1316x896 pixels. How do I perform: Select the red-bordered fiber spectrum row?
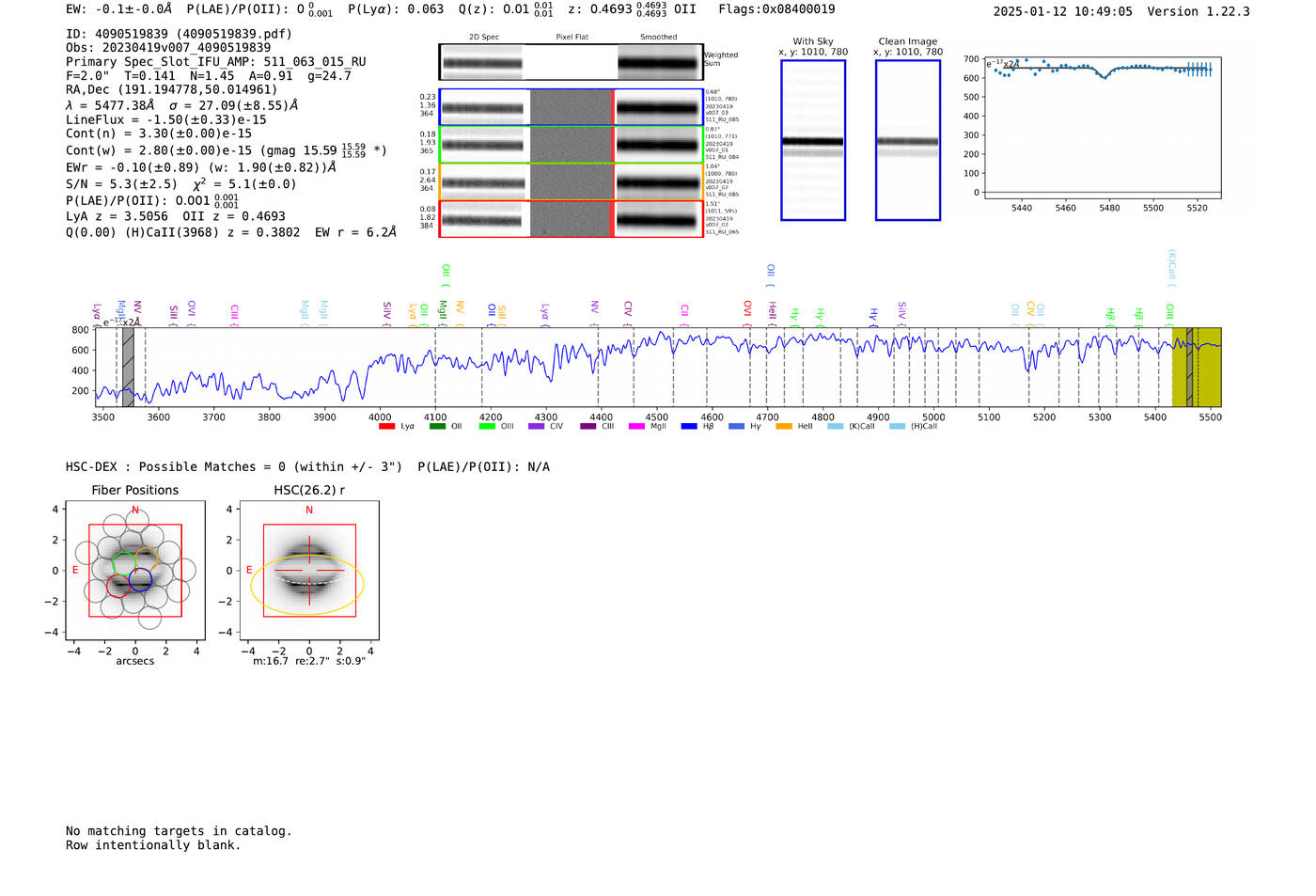point(571,219)
